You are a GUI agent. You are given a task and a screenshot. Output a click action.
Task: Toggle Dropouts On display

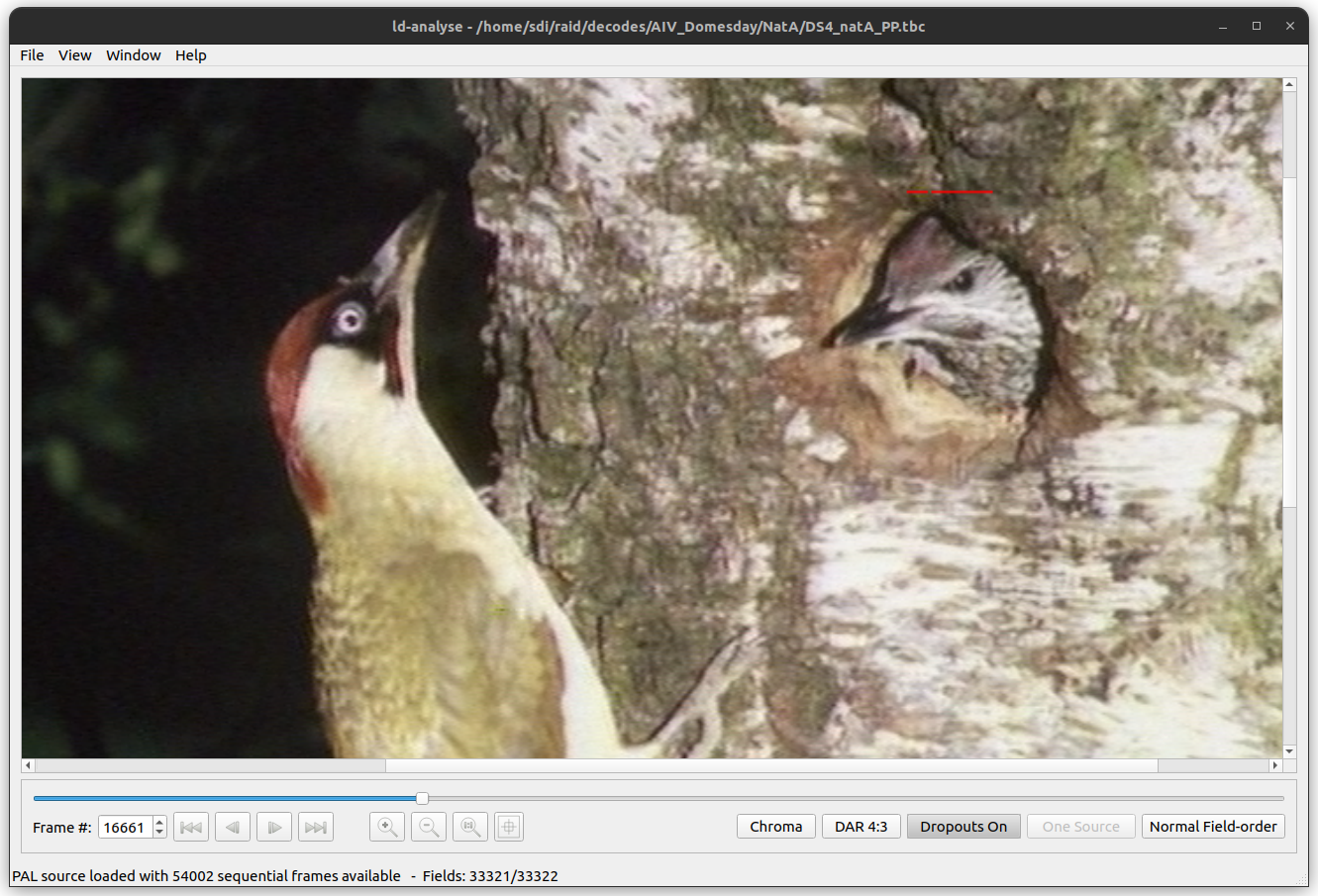point(963,827)
